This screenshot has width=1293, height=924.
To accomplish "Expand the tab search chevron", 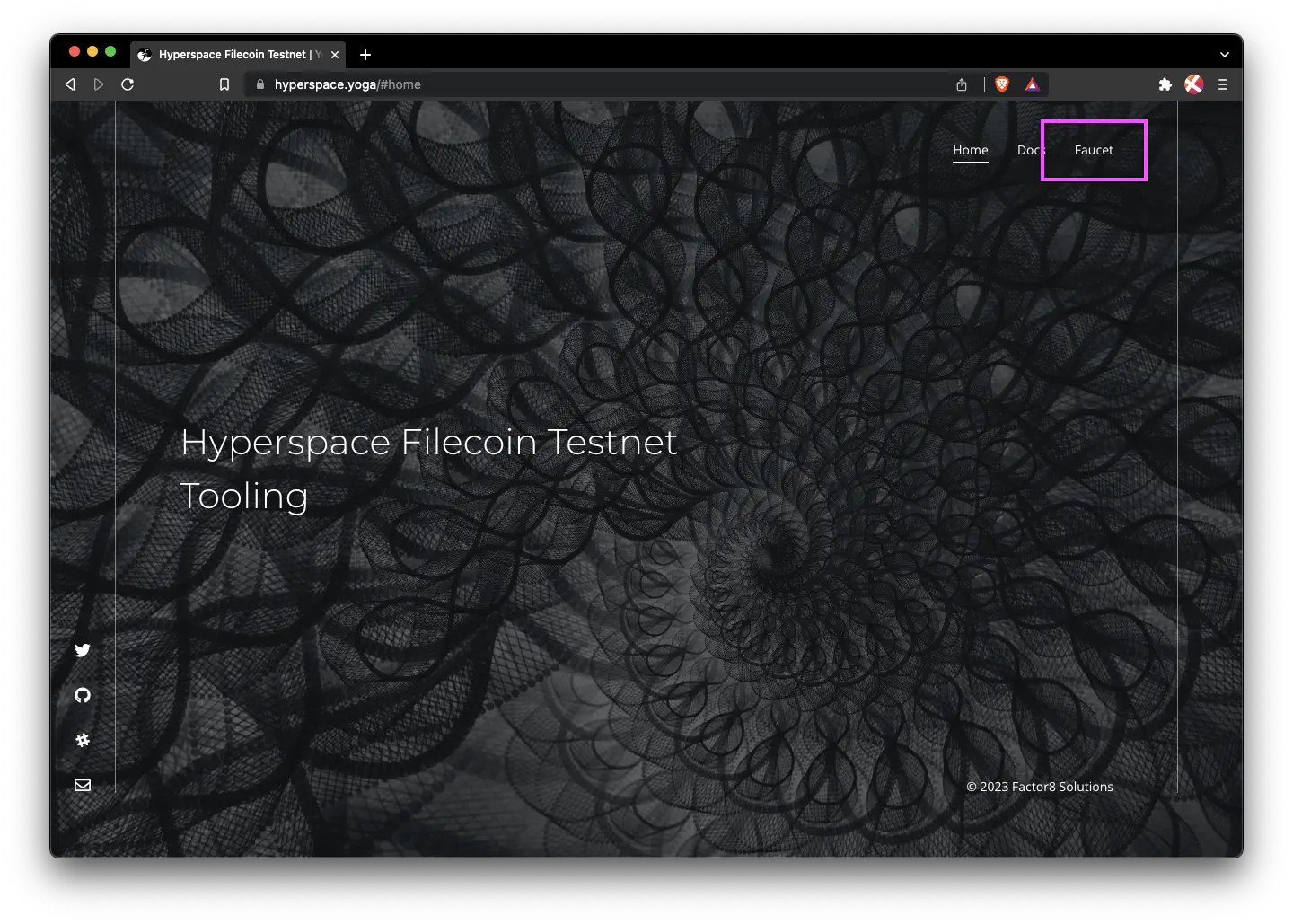I will [x=1225, y=55].
